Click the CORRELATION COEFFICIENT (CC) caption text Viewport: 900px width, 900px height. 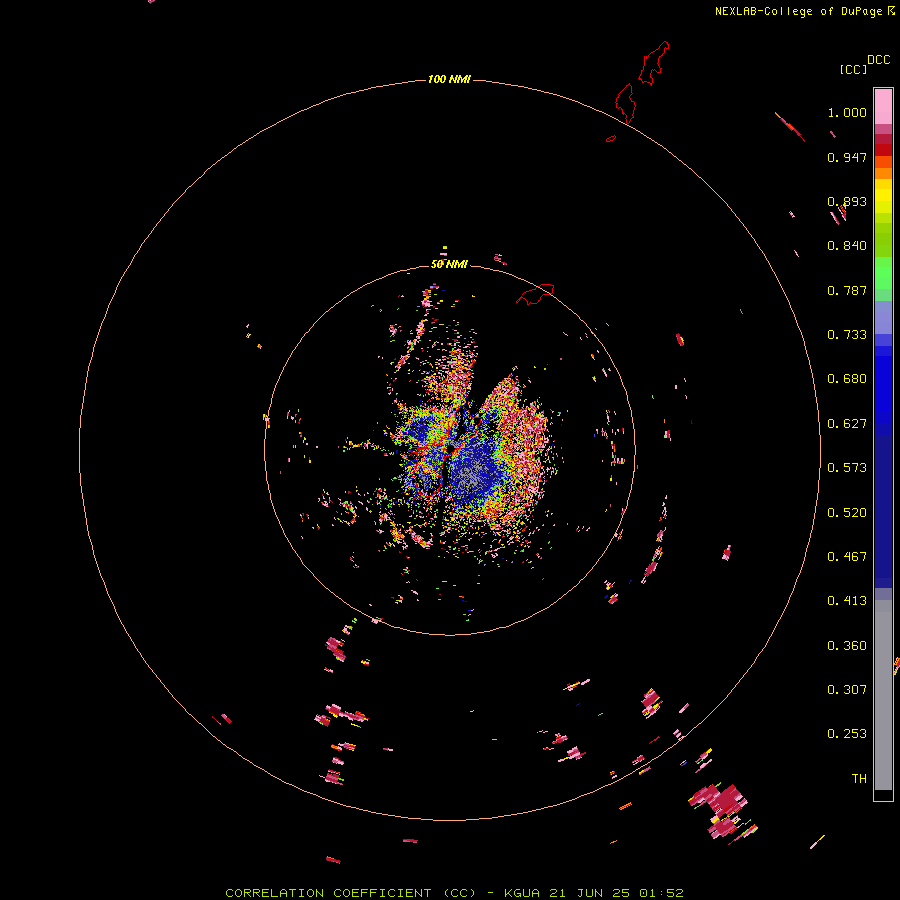click(350, 893)
